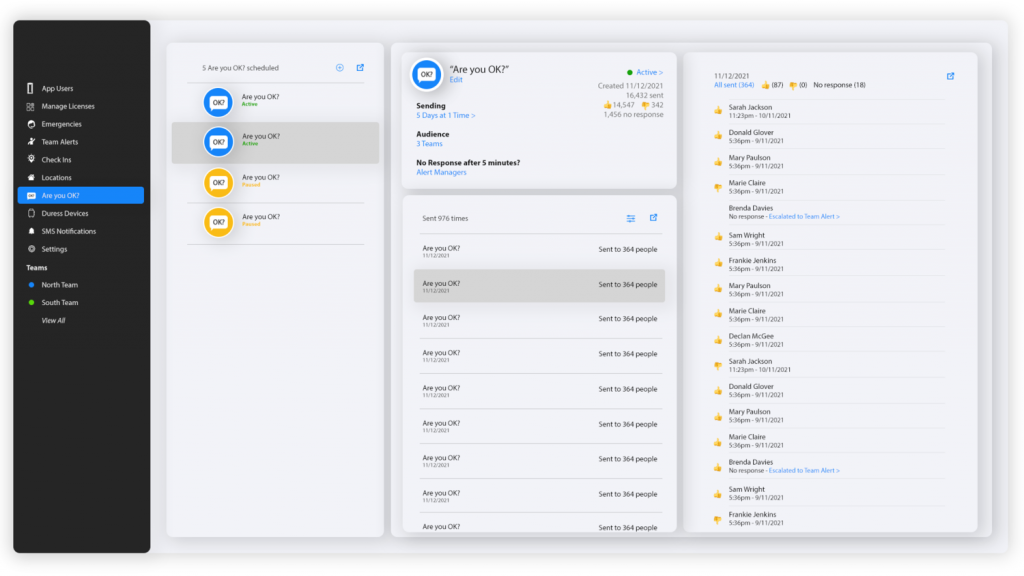This screenshot has height=576, width=1024.
Task: Click the SMS Notifications bell icon
Action: (31, 231)
